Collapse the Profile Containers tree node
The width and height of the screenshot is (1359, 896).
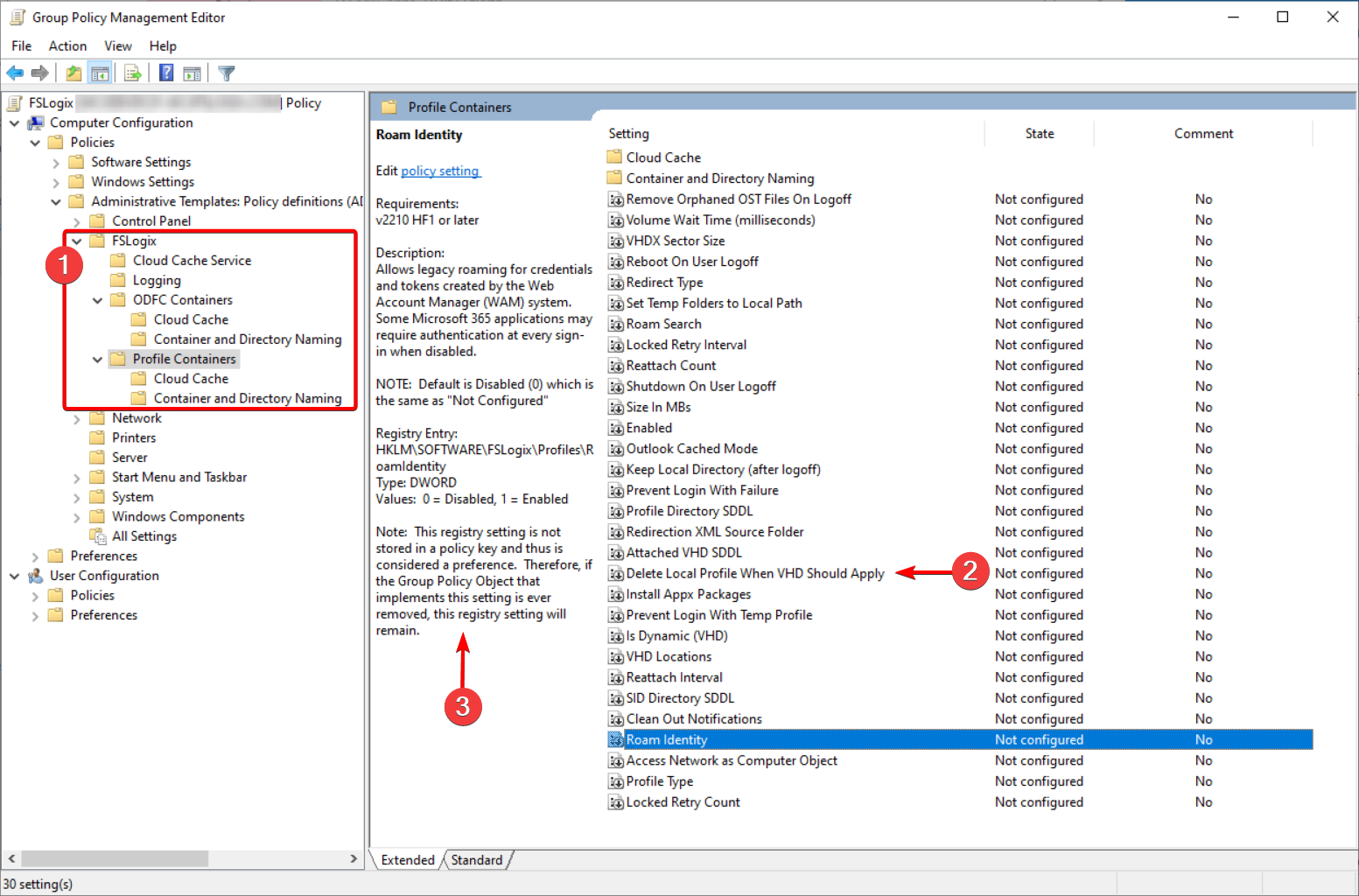point(98,360)
